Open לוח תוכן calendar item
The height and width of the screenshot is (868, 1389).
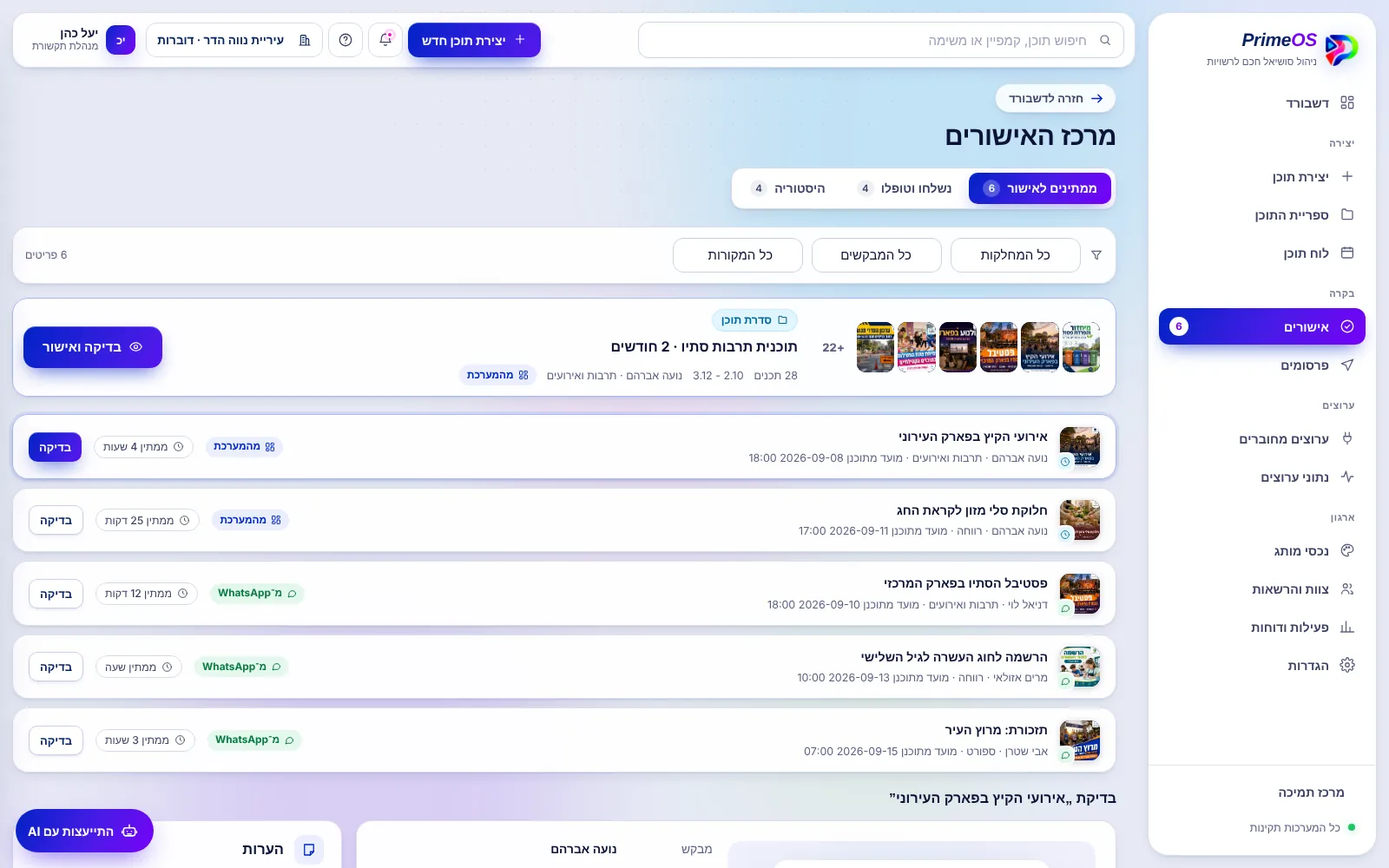tap(1262, 253)
